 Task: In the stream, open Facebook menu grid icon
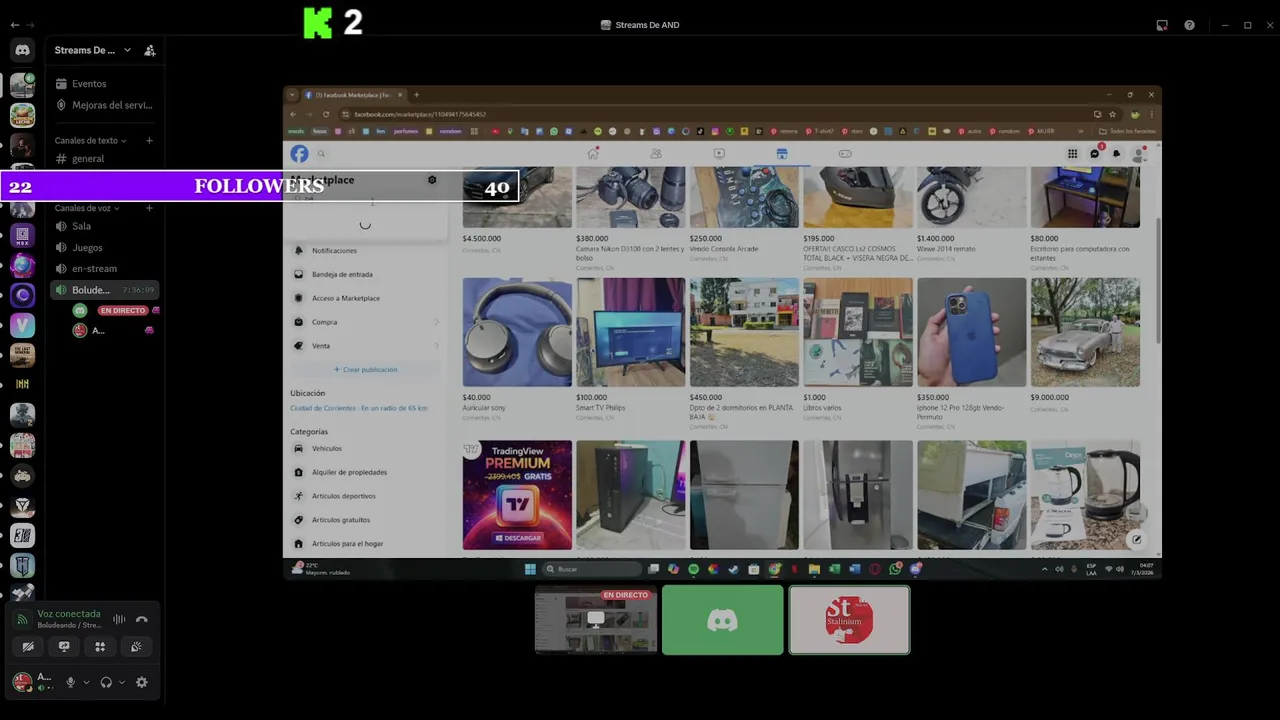[1072, 153]
